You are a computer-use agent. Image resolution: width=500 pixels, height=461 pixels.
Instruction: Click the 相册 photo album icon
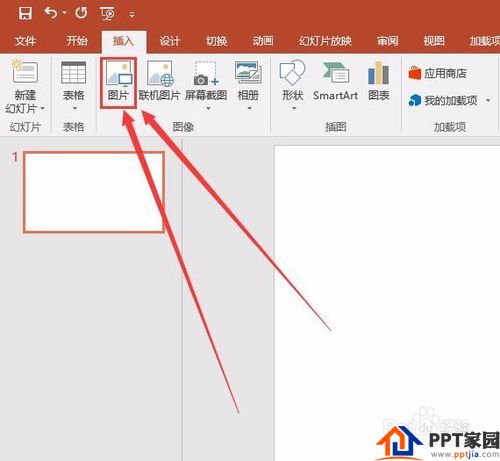[248, 73]
